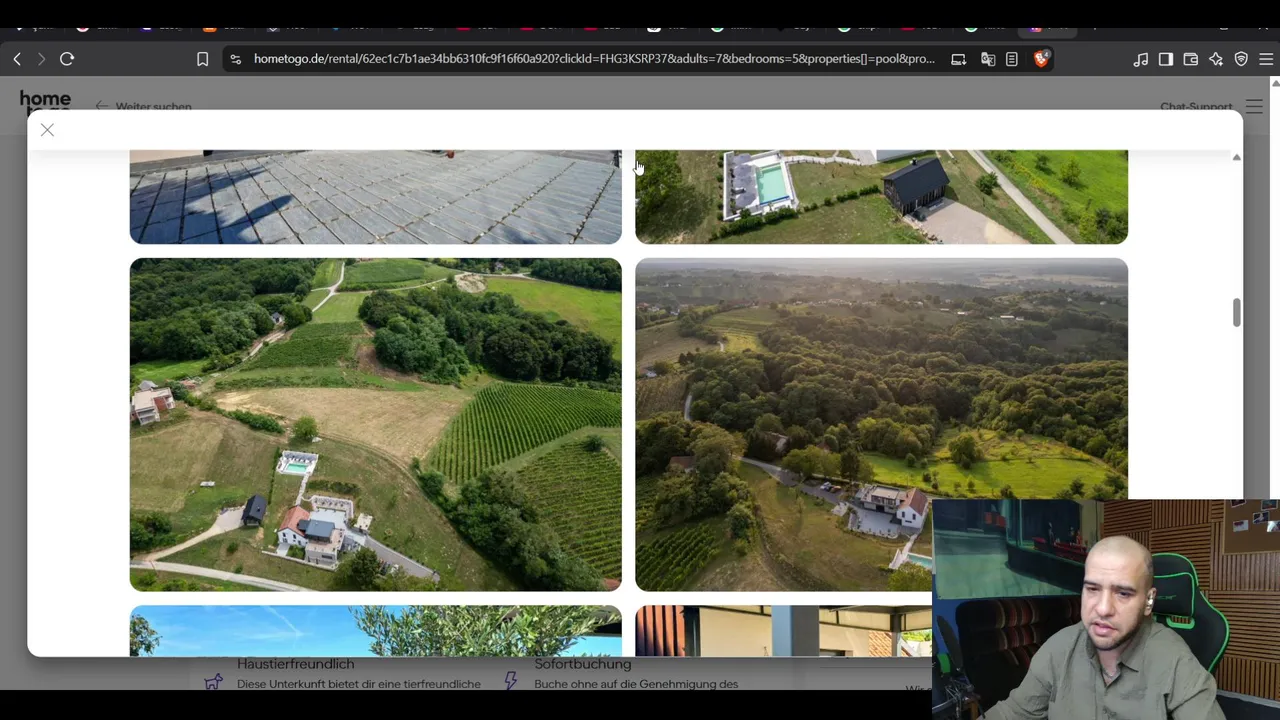Bookmark this page
Viewport: 1280px width, 720px height.
coord(202,60)
